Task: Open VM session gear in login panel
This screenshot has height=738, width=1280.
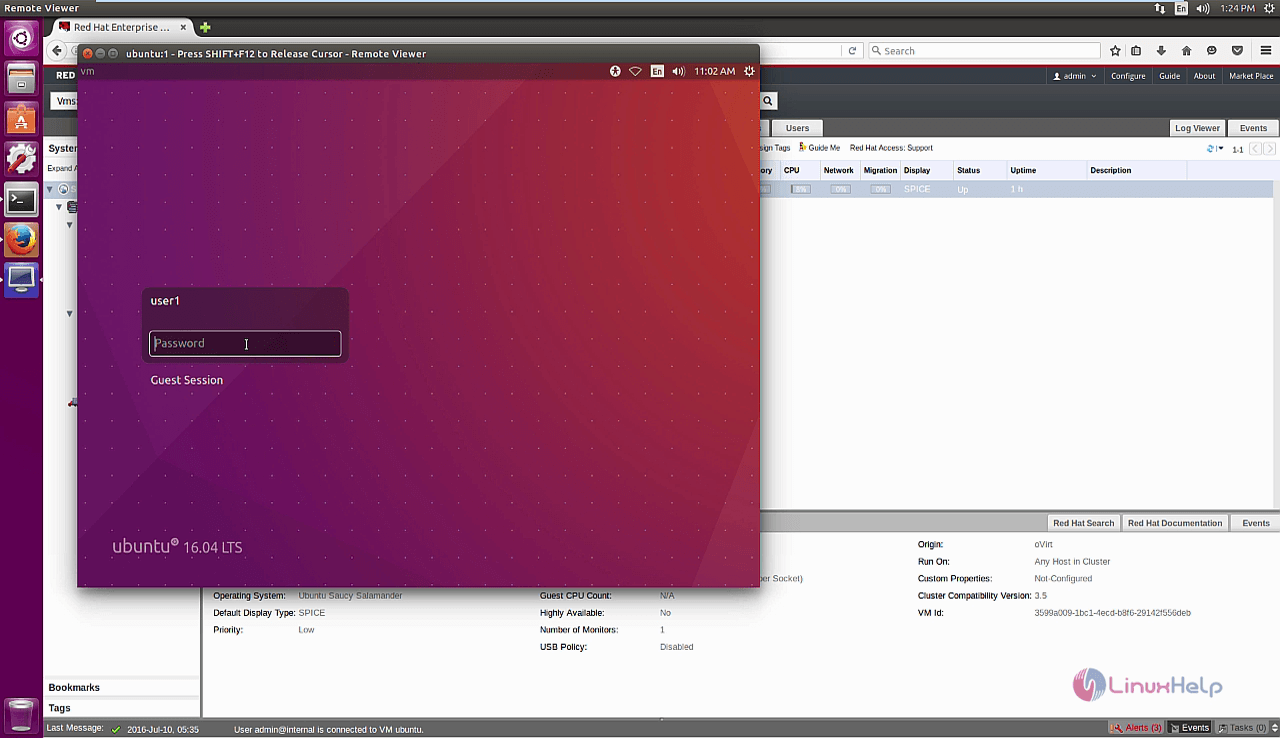Action: pos(749,71)
